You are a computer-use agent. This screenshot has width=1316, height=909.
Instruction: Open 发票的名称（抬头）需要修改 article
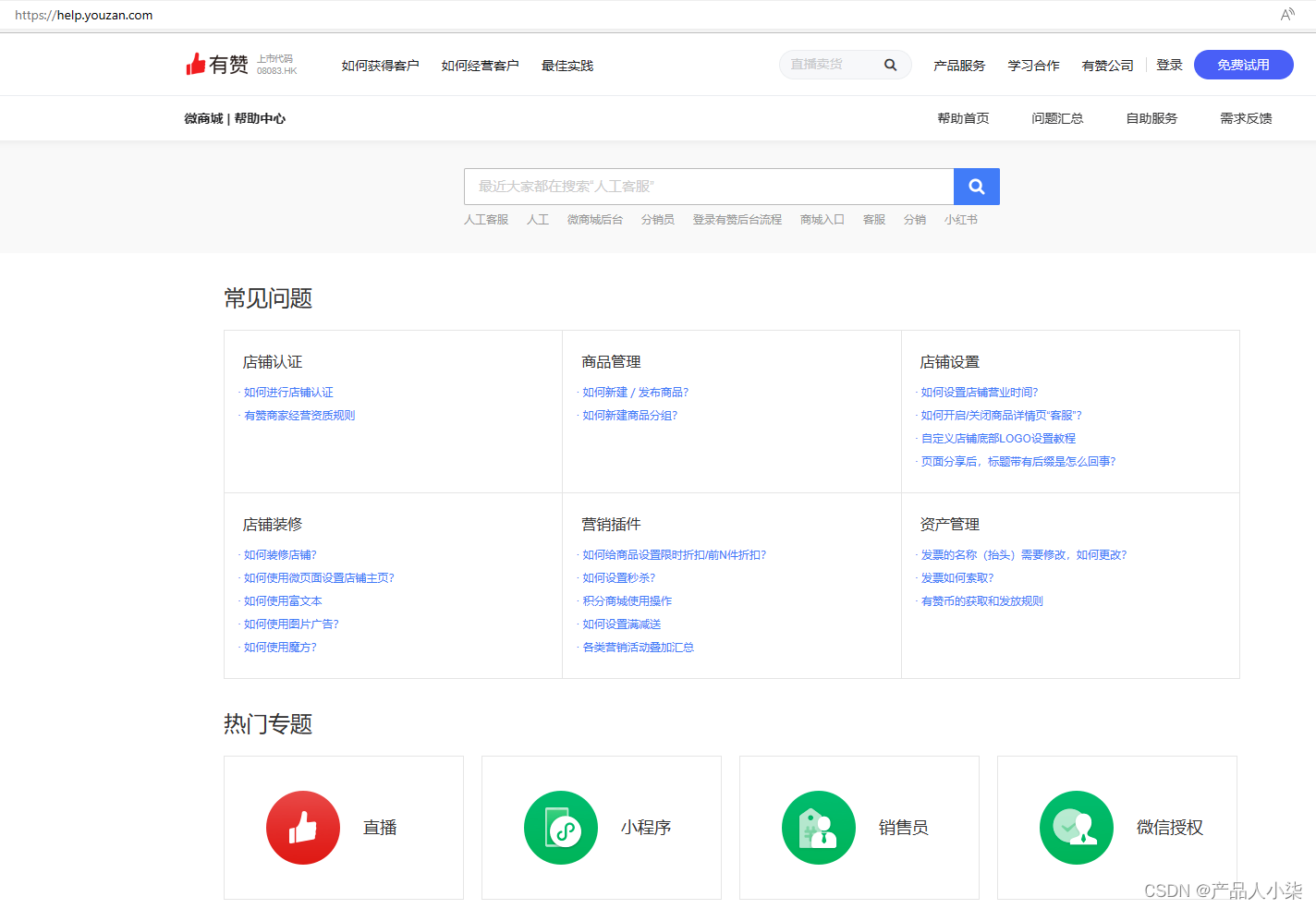click(1024, 555)
